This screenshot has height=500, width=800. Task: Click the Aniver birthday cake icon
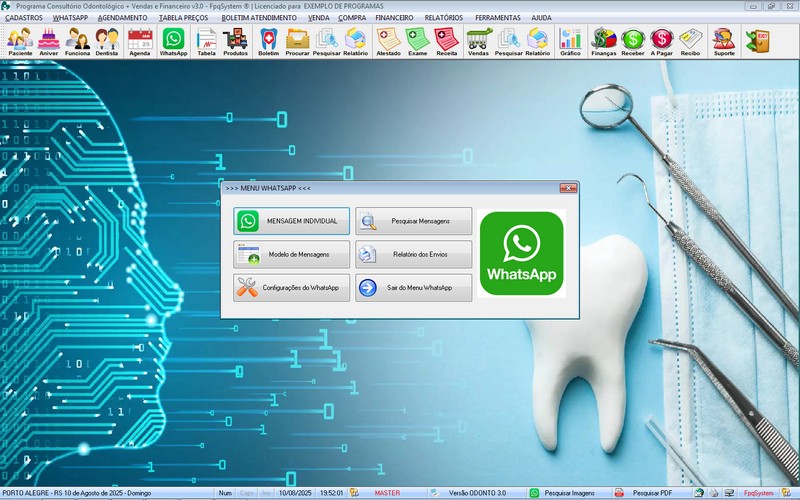49,41
